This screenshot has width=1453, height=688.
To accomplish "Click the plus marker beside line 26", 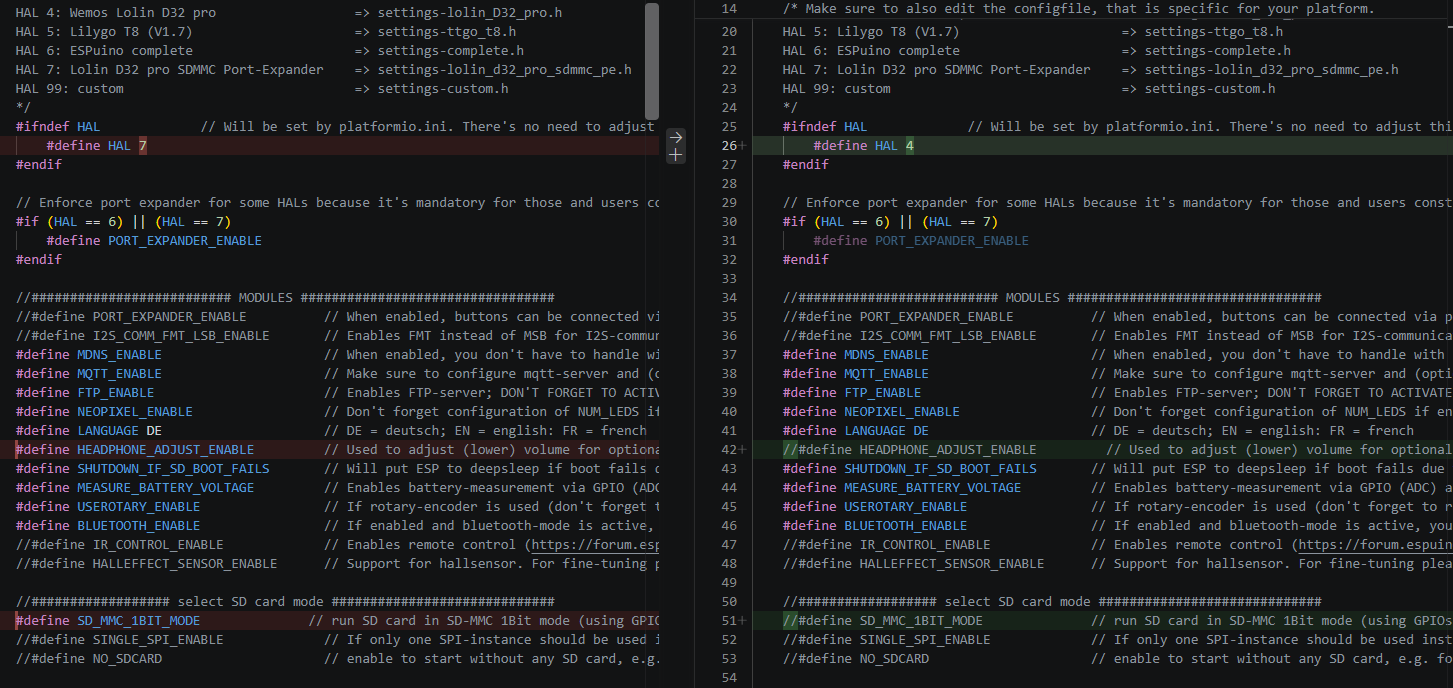I will [743, 146].
